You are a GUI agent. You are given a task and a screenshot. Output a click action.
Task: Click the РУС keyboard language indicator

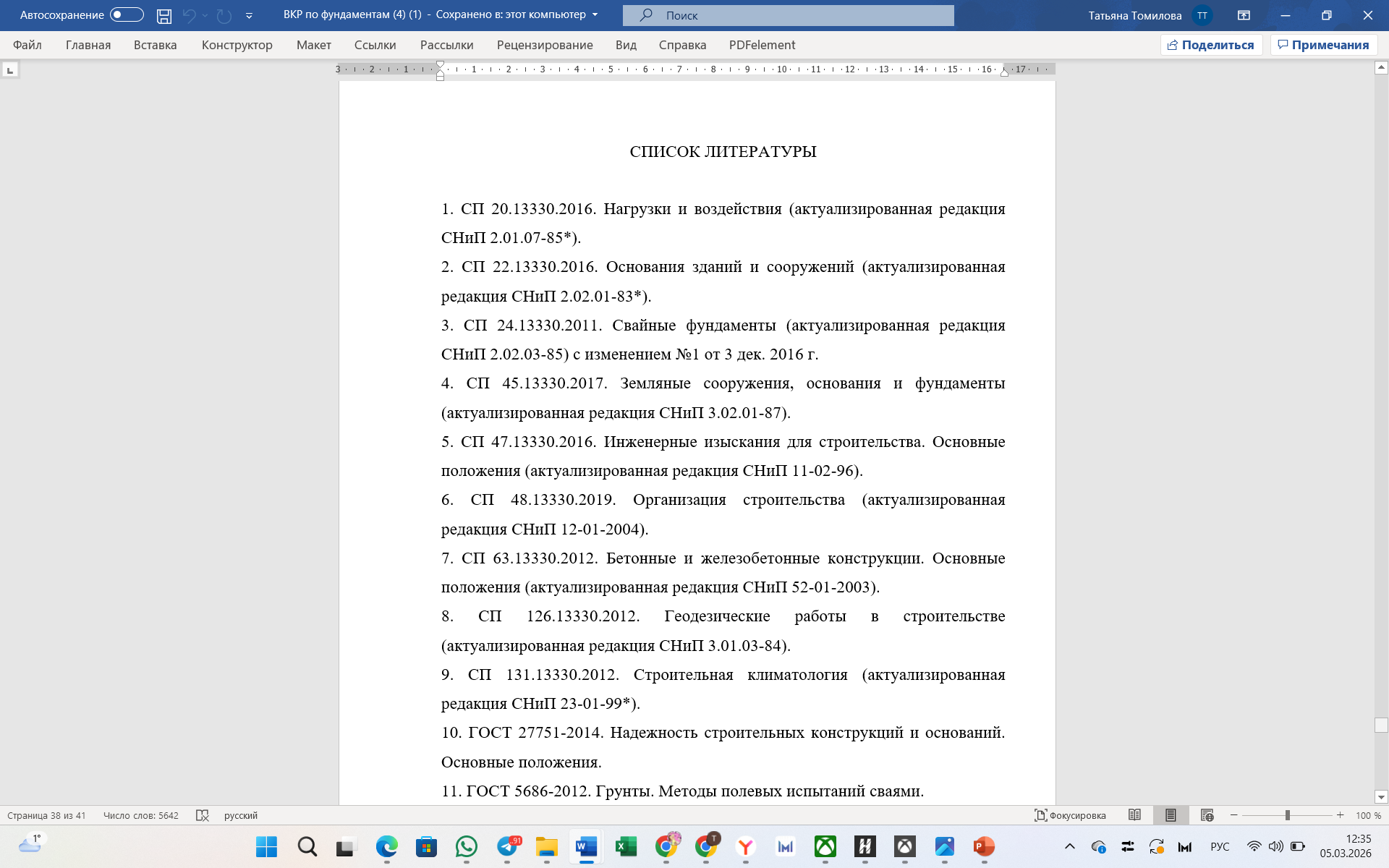point(1220,846)
